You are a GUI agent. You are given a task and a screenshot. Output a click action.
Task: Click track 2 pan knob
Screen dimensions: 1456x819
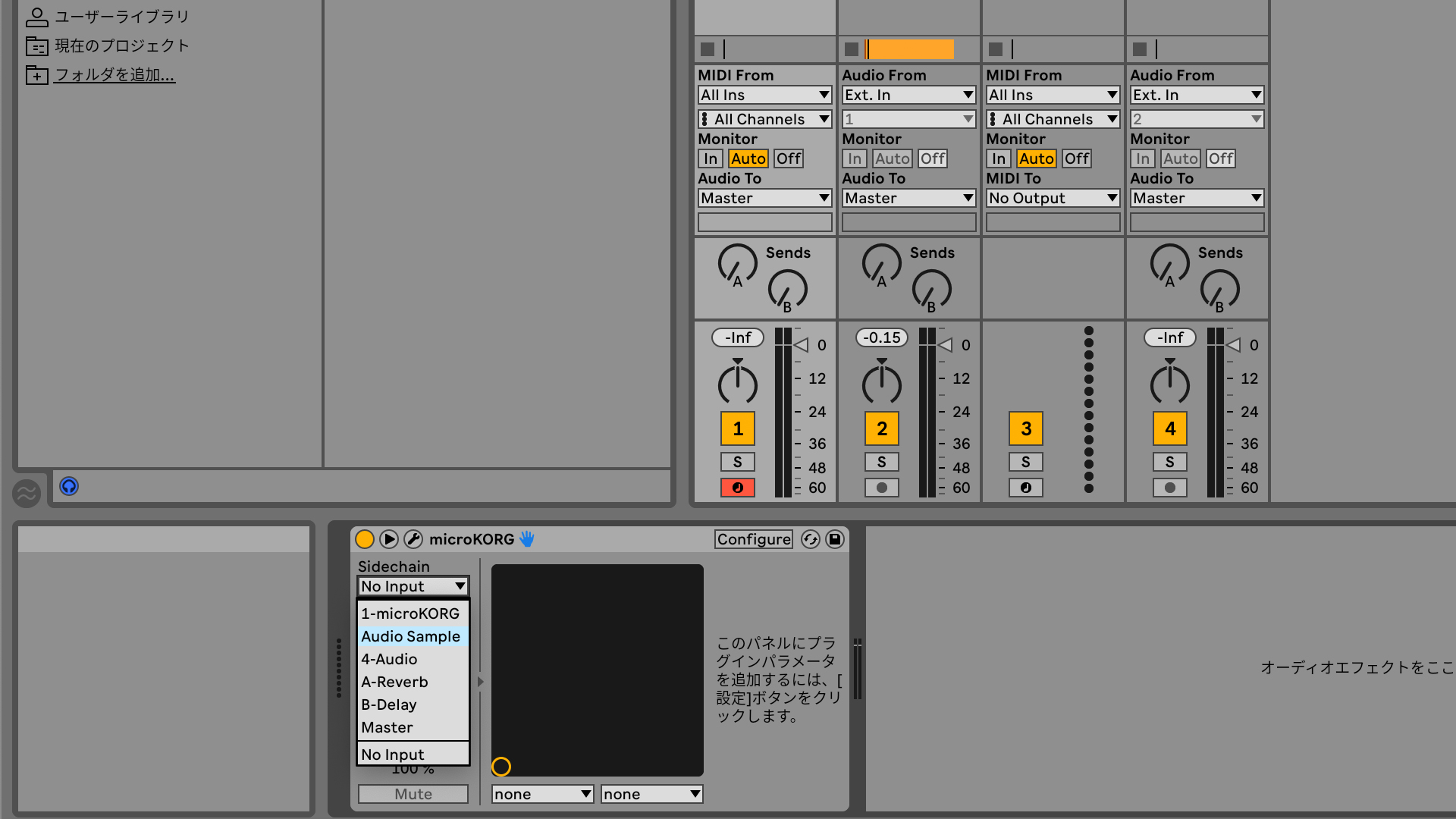point(882,383)
